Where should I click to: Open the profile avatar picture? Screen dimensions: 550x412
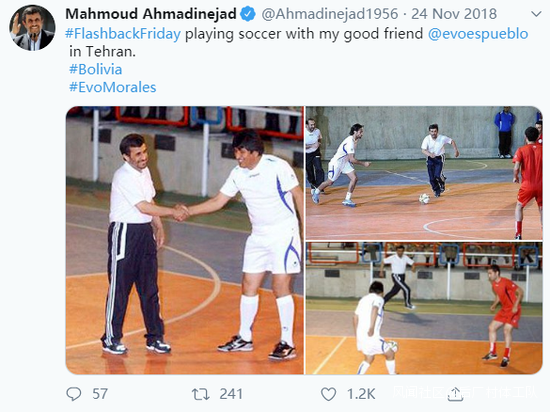tap(32, 28)
